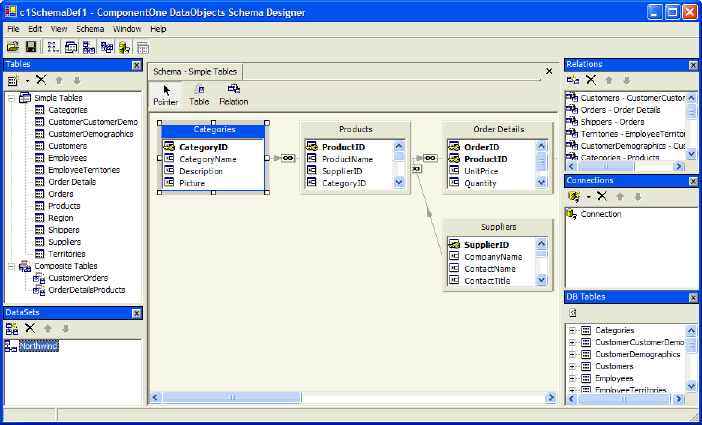The image size is (702, 425).
Task: Expand CustomerCustomerDemo in DB Tables tree
Action: point(572,343)
